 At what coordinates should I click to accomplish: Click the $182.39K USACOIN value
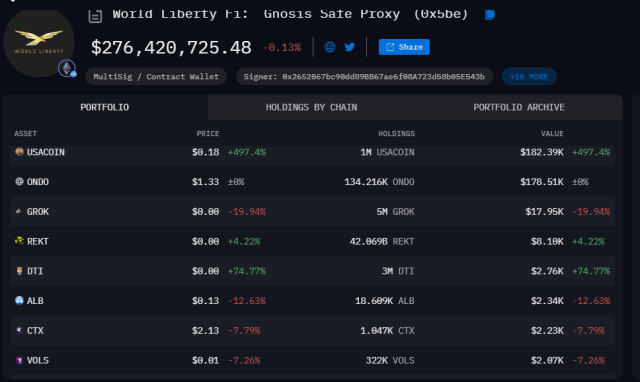542,152
